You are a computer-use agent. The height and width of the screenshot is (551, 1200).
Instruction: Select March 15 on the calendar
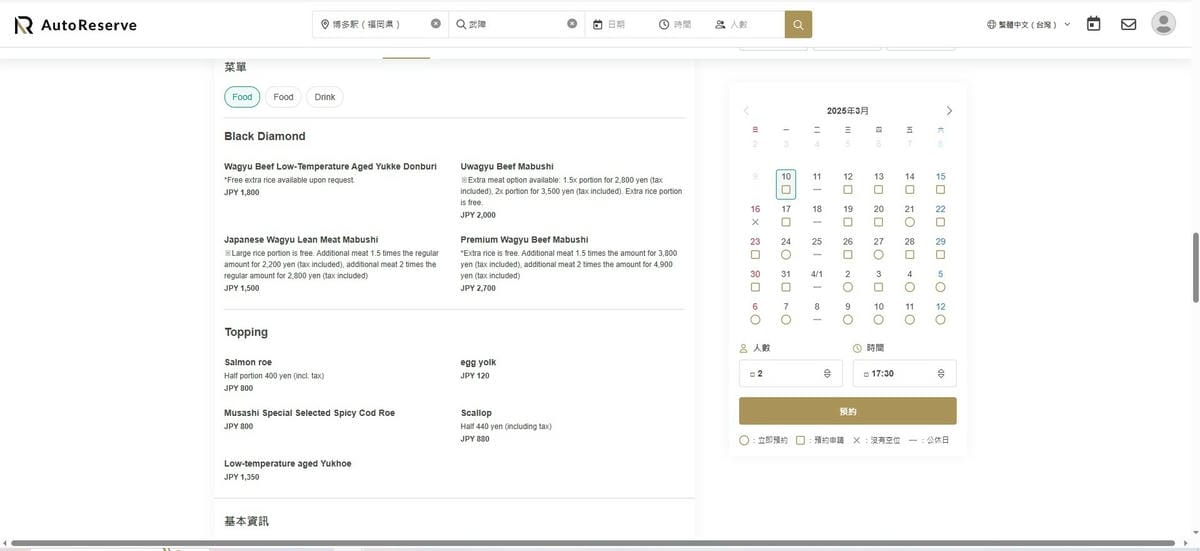coord(941,183)
